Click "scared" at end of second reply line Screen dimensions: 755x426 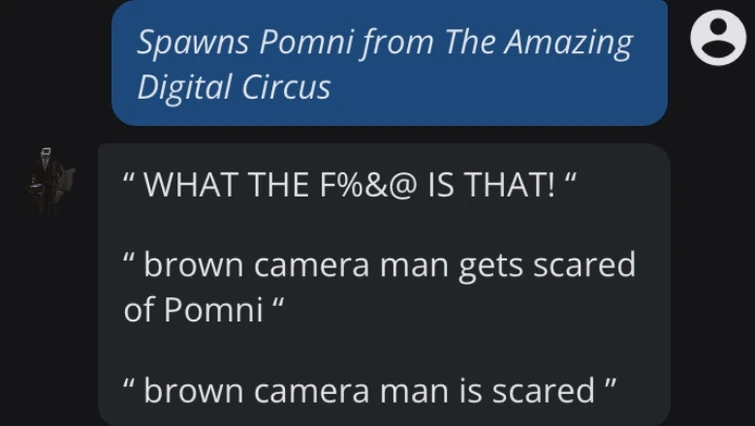click(584, 265)
